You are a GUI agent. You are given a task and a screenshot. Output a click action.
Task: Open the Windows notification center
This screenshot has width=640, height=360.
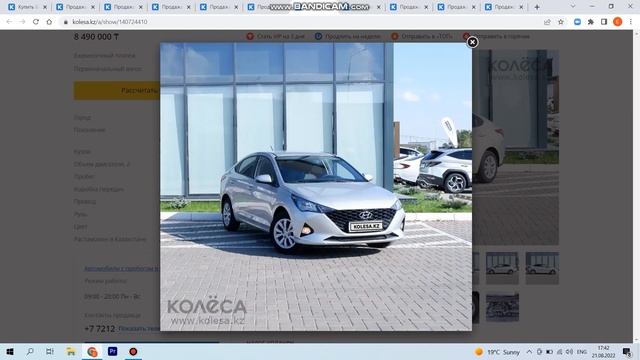(627, 352)
